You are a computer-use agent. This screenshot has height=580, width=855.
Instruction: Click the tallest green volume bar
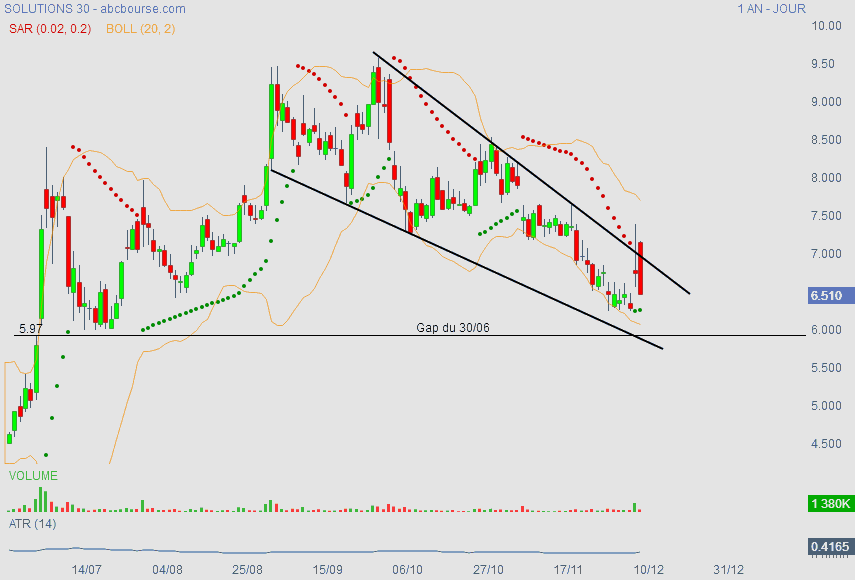[x=40, y=499]
